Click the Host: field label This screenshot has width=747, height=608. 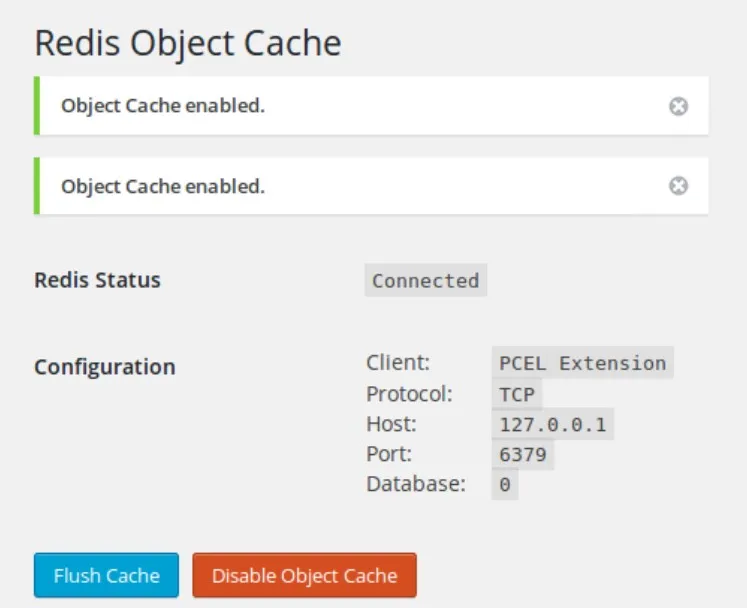[x=391, y=424]
